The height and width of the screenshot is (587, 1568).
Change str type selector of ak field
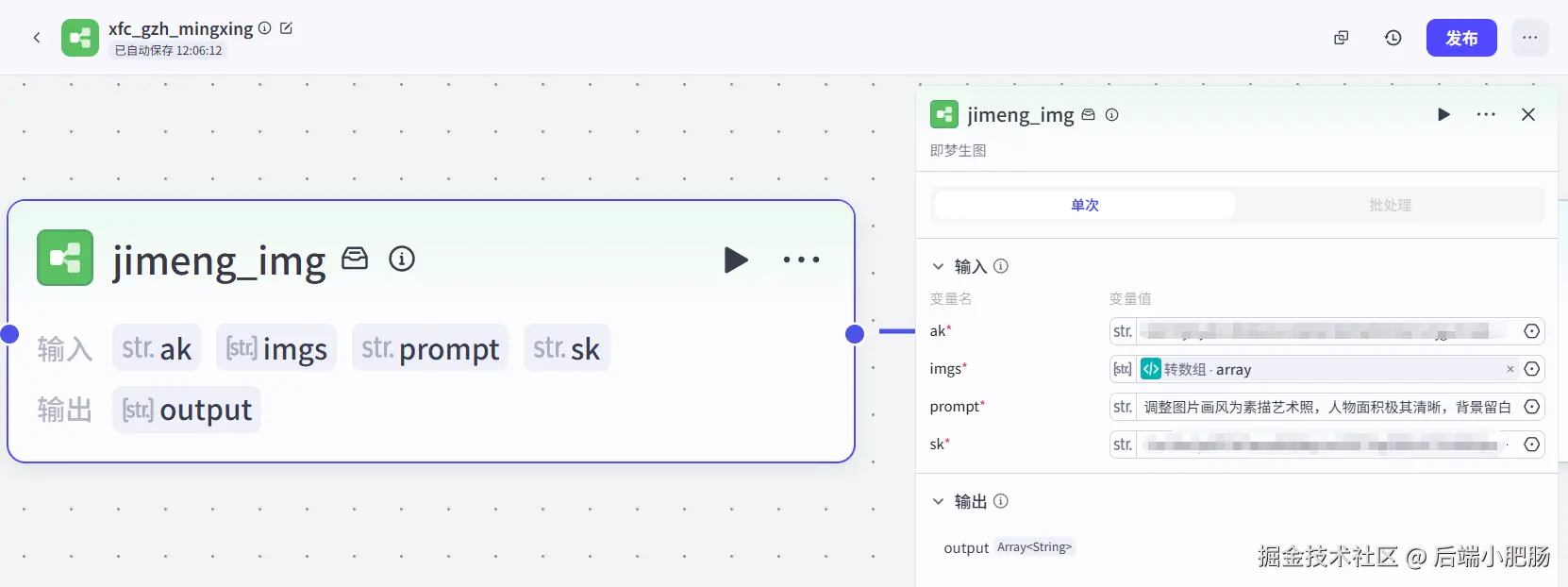(x=1123, y=331)
